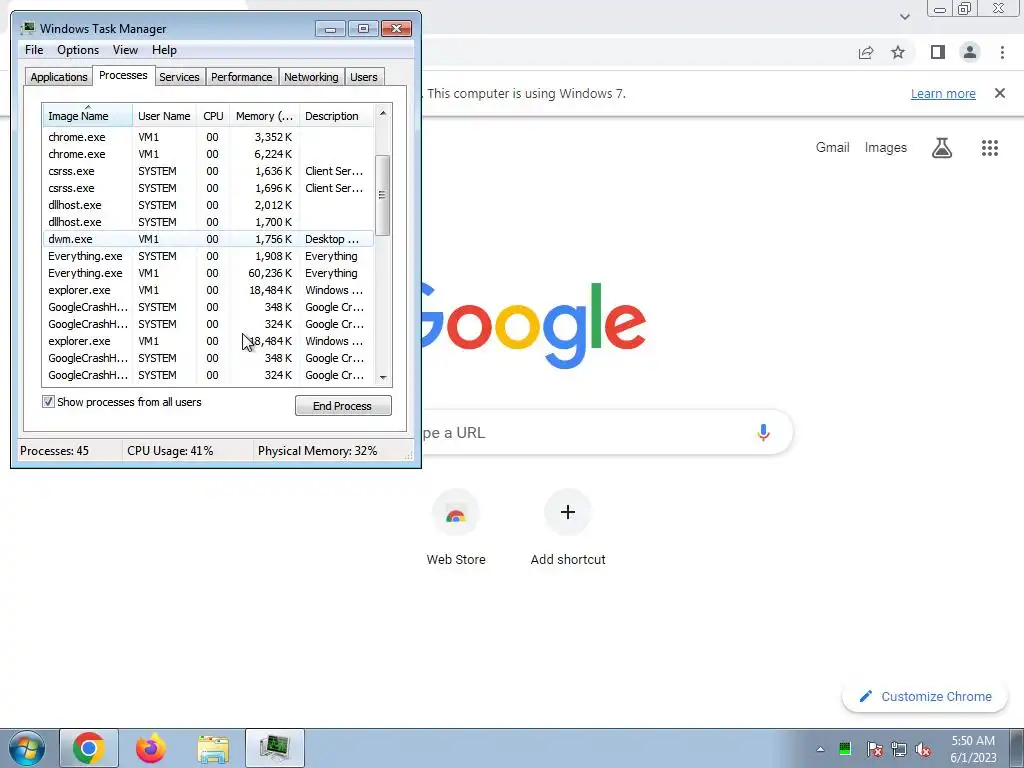This screenshot has height=768, width=1024.
Task: Click the Add shortcut plus icon
Action: pyautogui.click(x=568, y=512)
